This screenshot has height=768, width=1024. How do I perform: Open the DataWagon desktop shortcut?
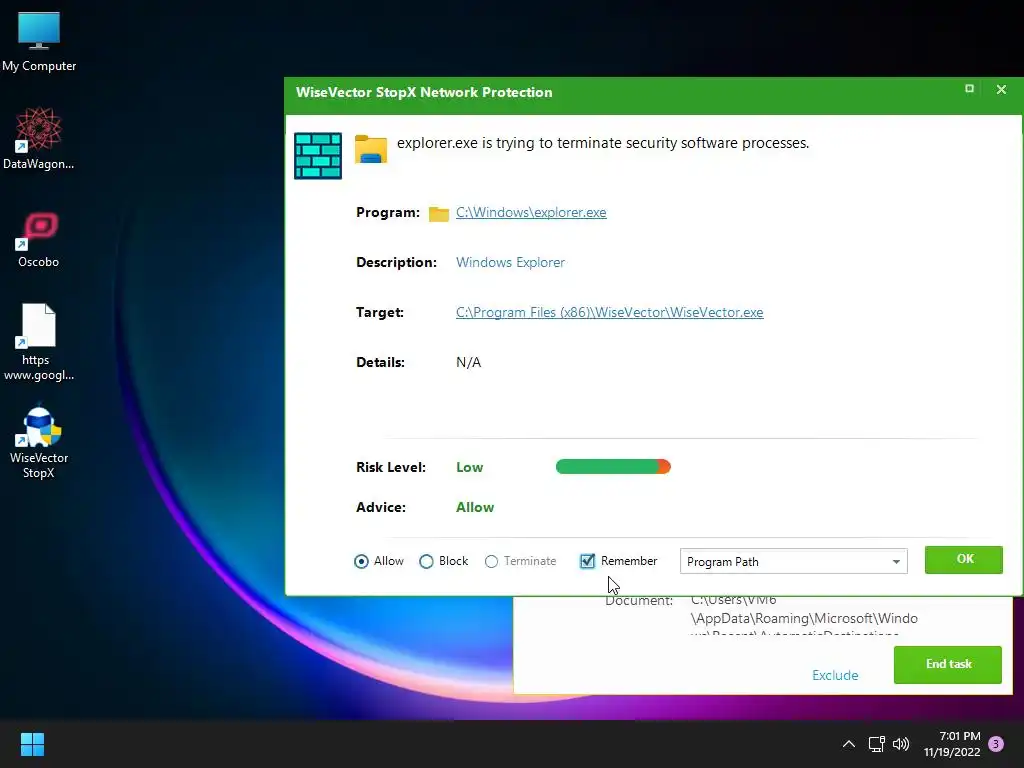point(39,139)
